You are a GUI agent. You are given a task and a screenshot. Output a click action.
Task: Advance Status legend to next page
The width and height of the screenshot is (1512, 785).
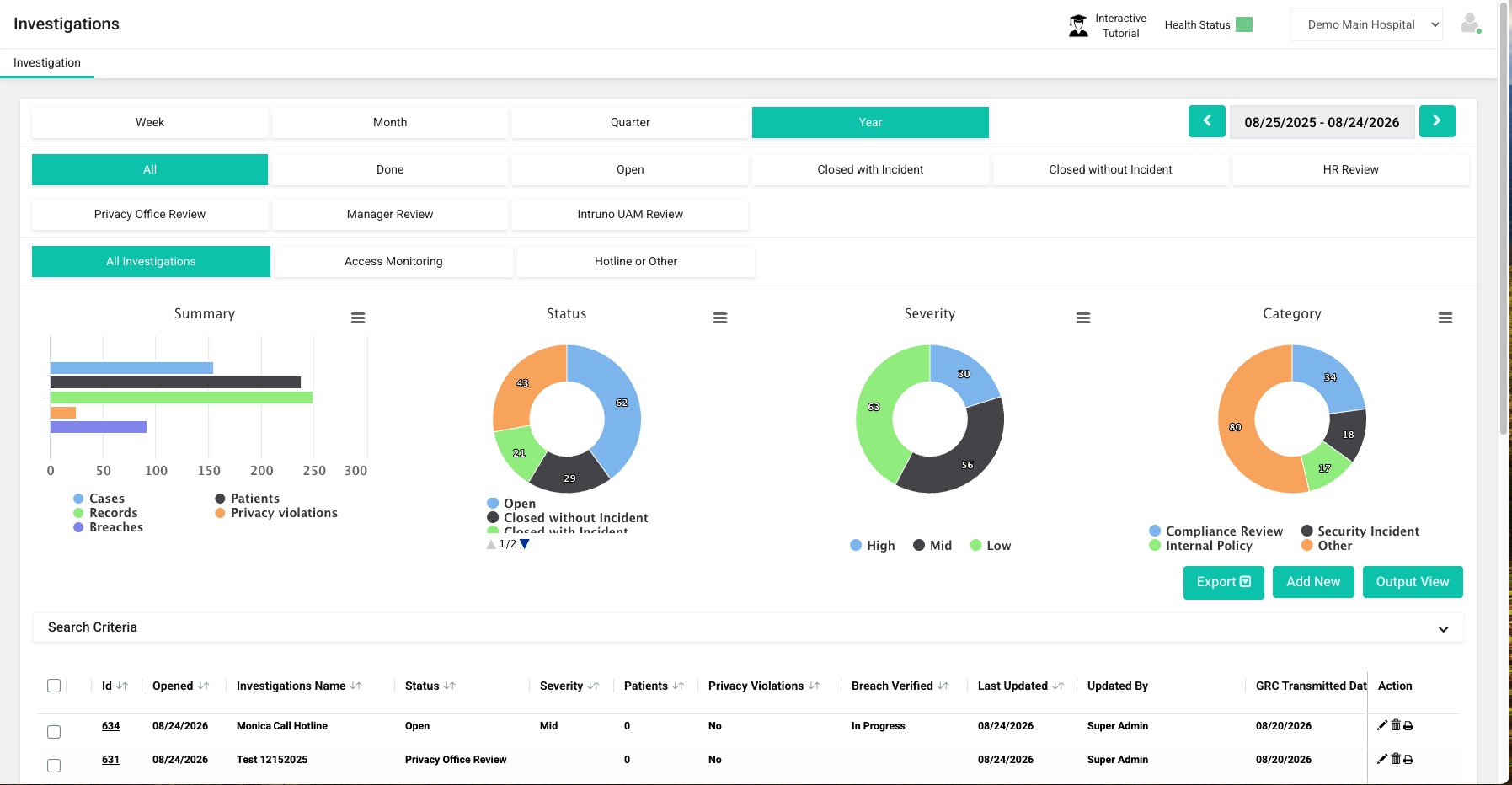click(x=525, y=544)
